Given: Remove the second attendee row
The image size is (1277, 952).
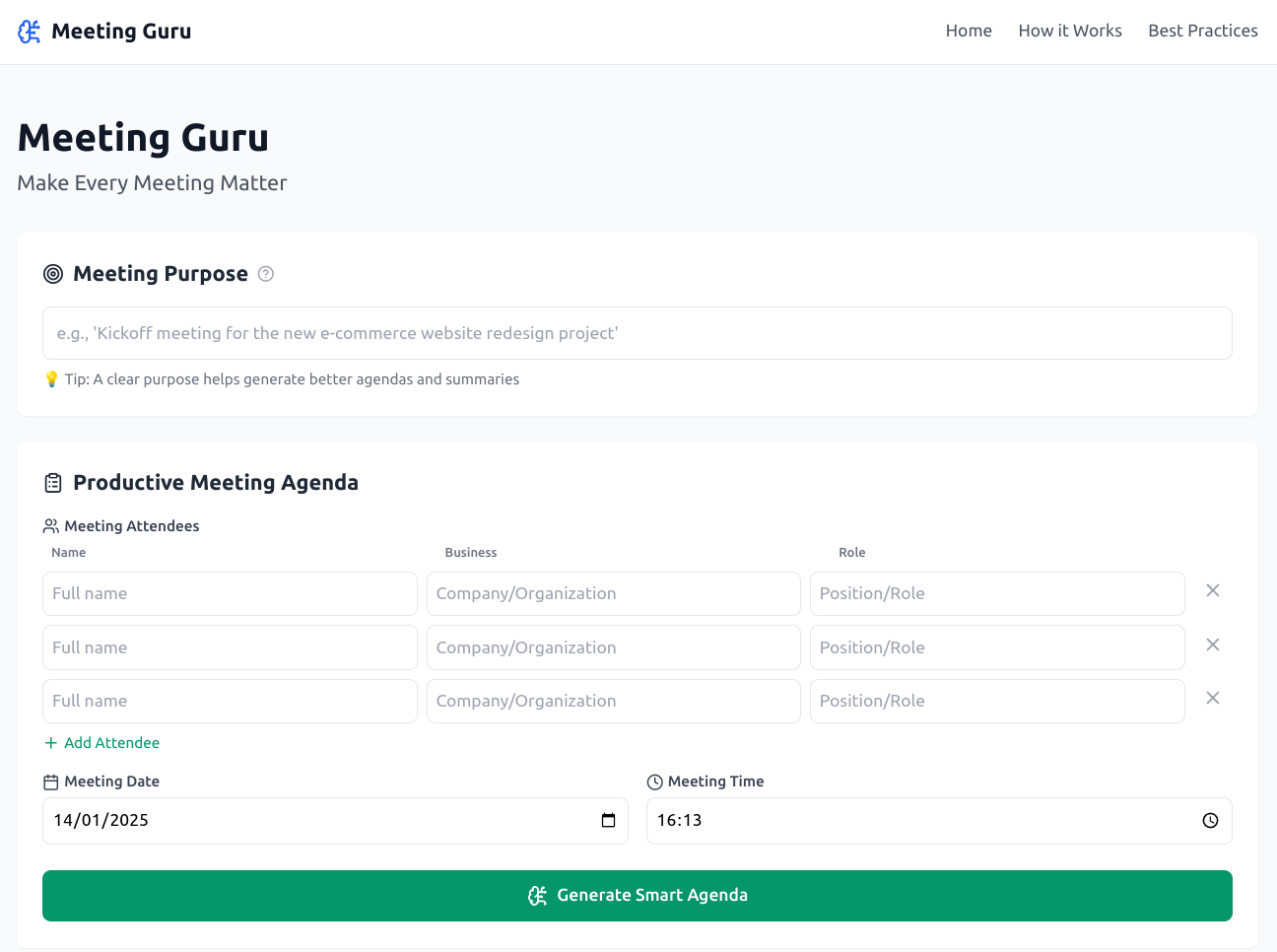Looking at the screenshot, I should click(x=1213, y=645).
